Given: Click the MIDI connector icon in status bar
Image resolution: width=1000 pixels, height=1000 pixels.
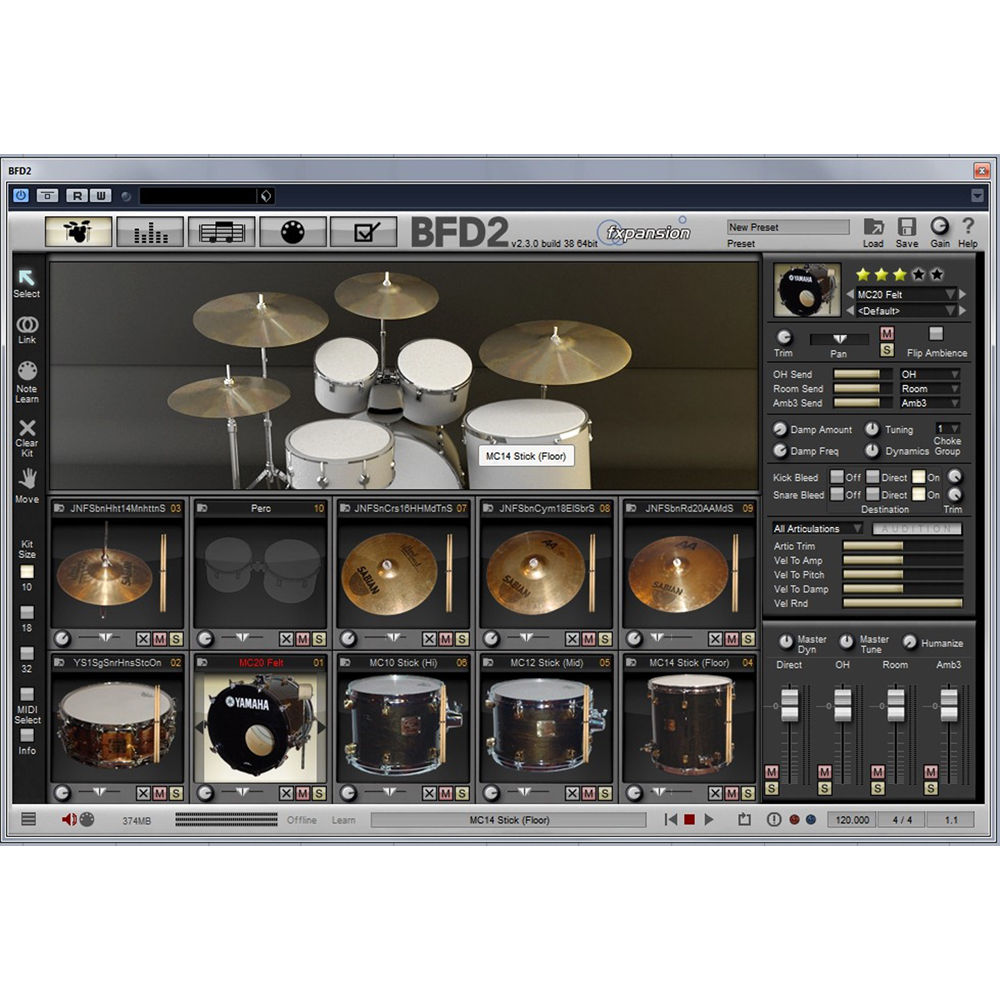Looking at the screenshot, I should (x=87, y=820).
